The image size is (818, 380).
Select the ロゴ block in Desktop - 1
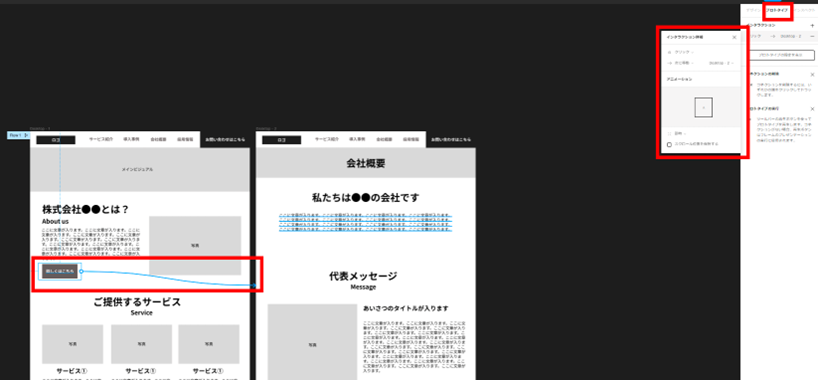(56, 140)
